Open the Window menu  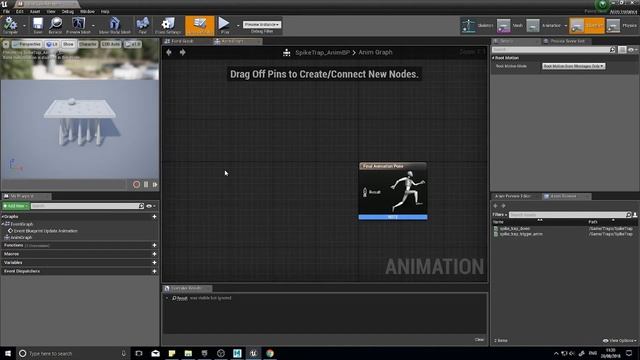(x=87, y=11)
